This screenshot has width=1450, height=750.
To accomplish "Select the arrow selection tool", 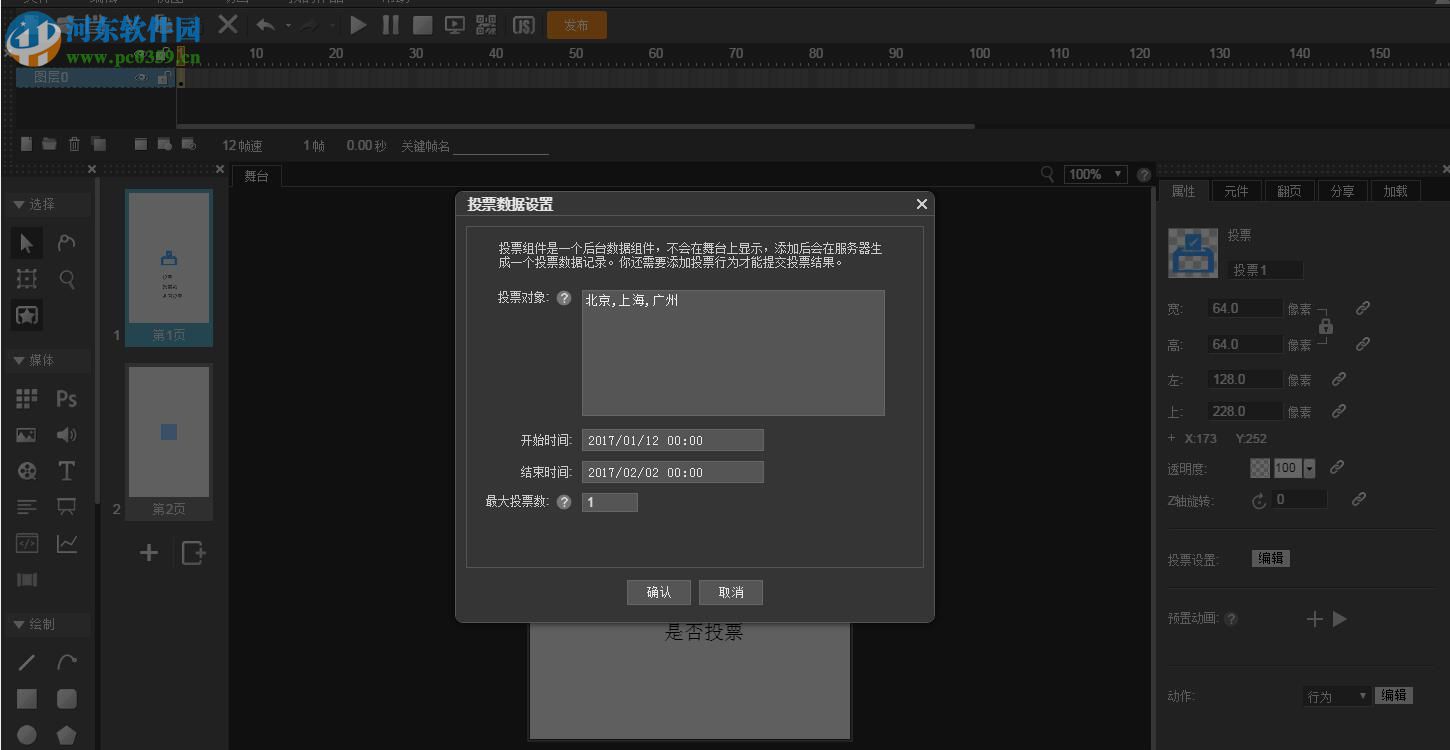I will [x=26, y=242].
